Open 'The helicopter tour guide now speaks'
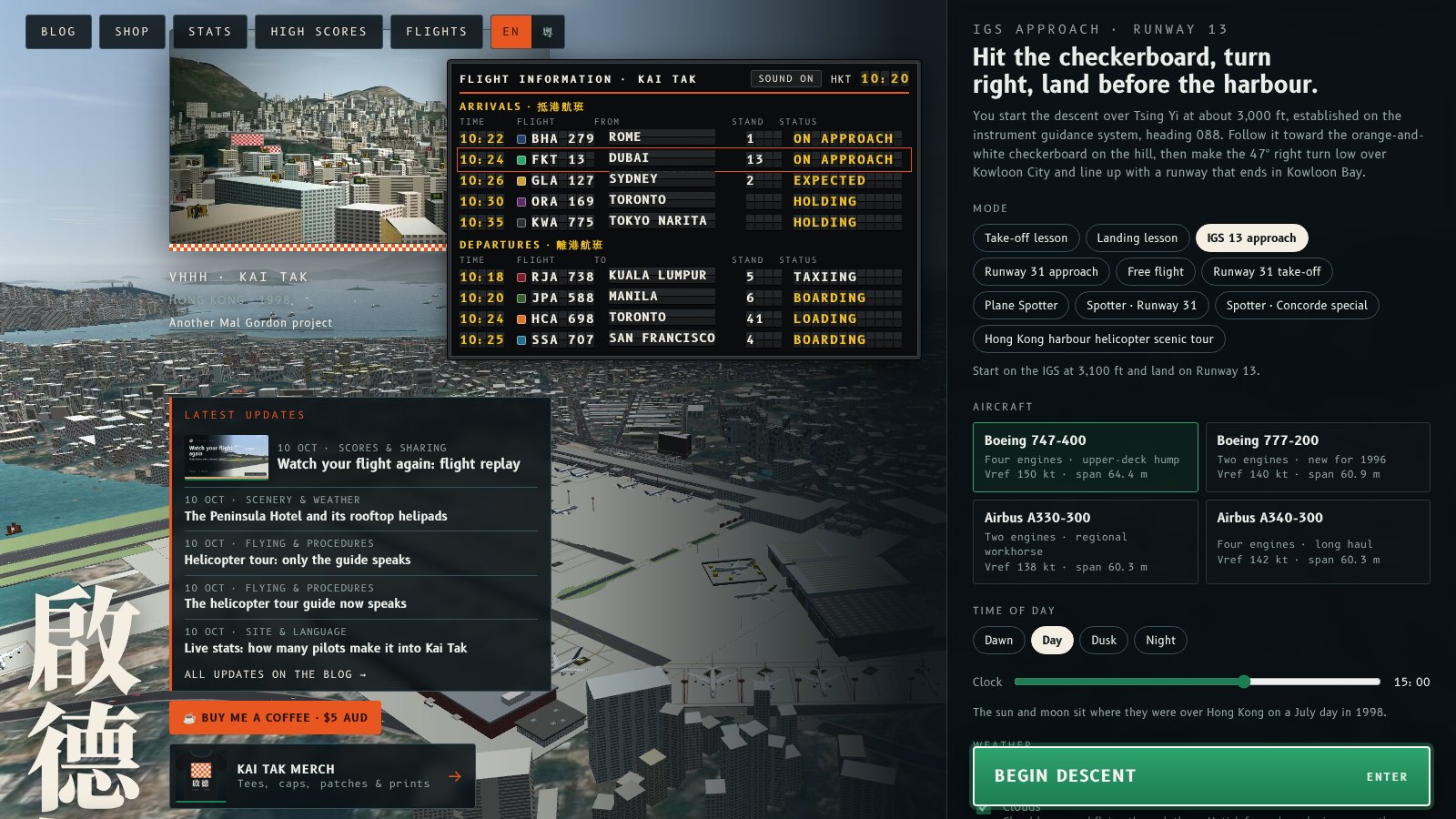 [296, 603]
